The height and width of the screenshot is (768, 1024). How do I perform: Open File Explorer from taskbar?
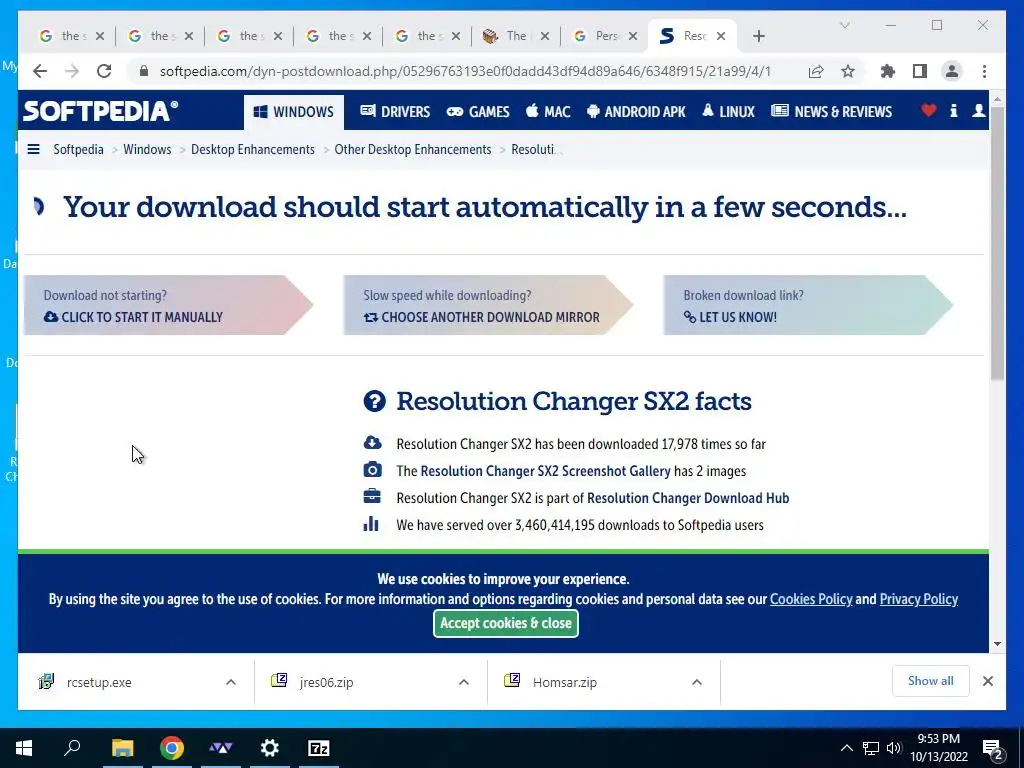122,748
